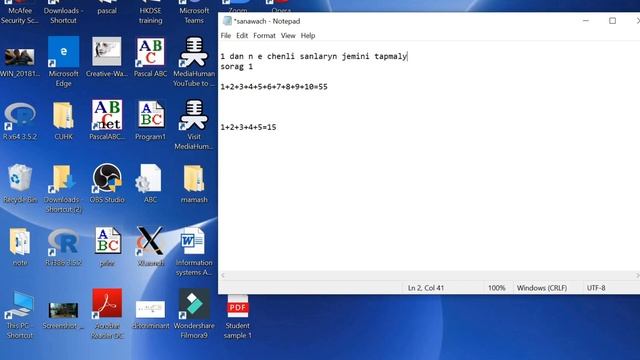640x360 pixels.
Task: Place cursor in '1 dan n e chenli sanlaryn jemini tapmaly'
Action: coord(313,56)
